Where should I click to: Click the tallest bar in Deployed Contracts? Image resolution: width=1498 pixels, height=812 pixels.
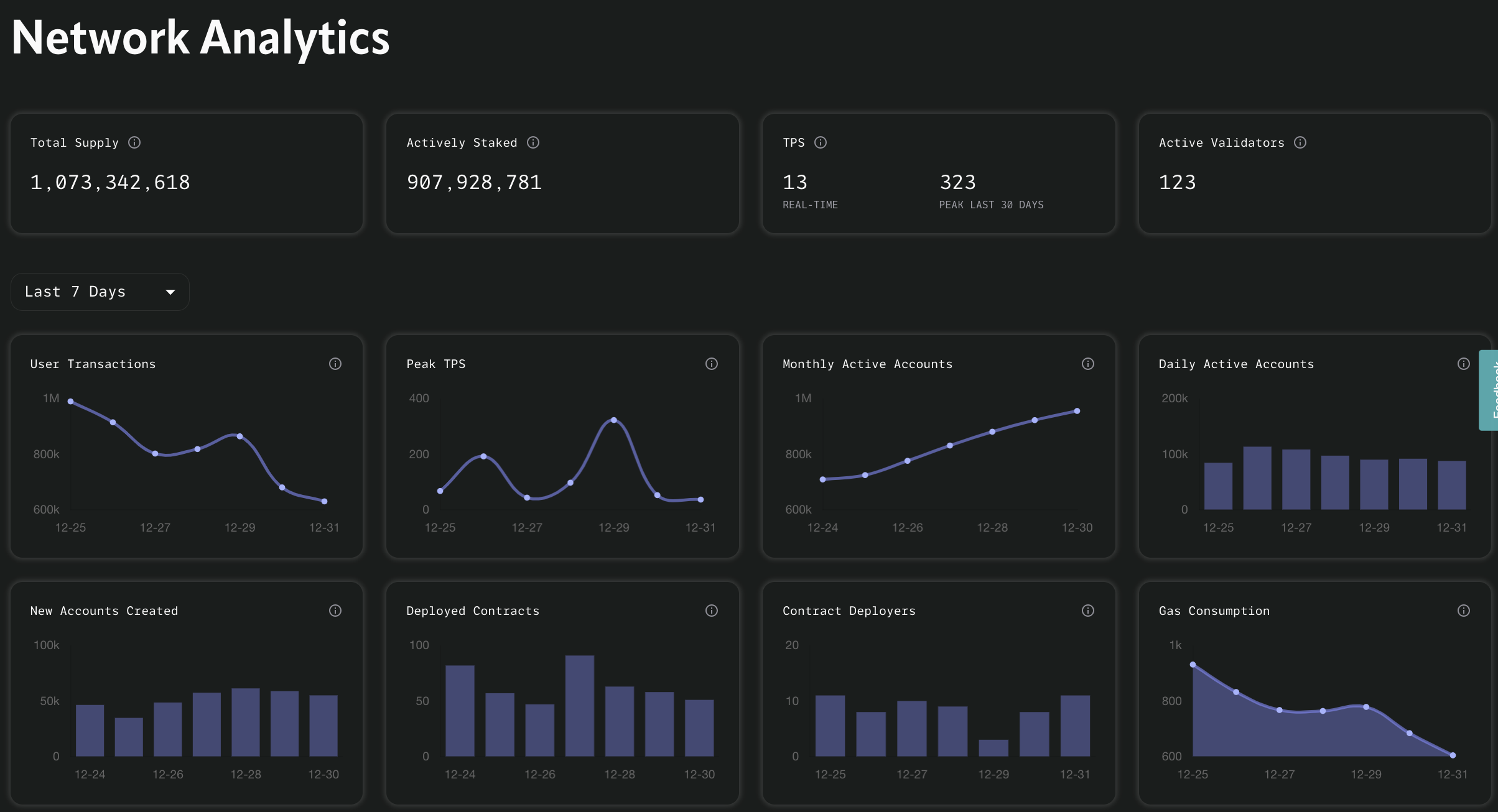580,706
